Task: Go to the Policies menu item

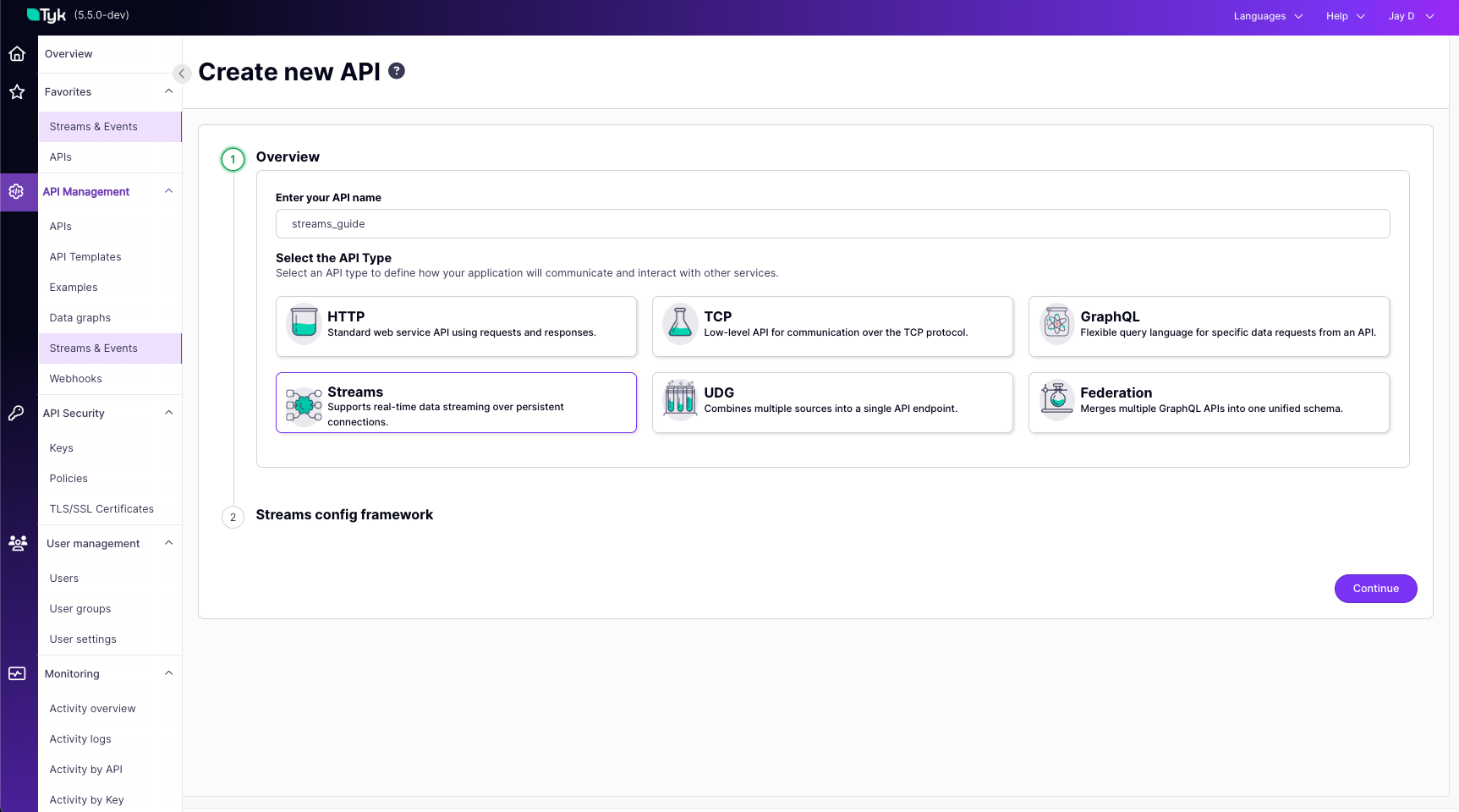Action: click(x=68, y=478)
